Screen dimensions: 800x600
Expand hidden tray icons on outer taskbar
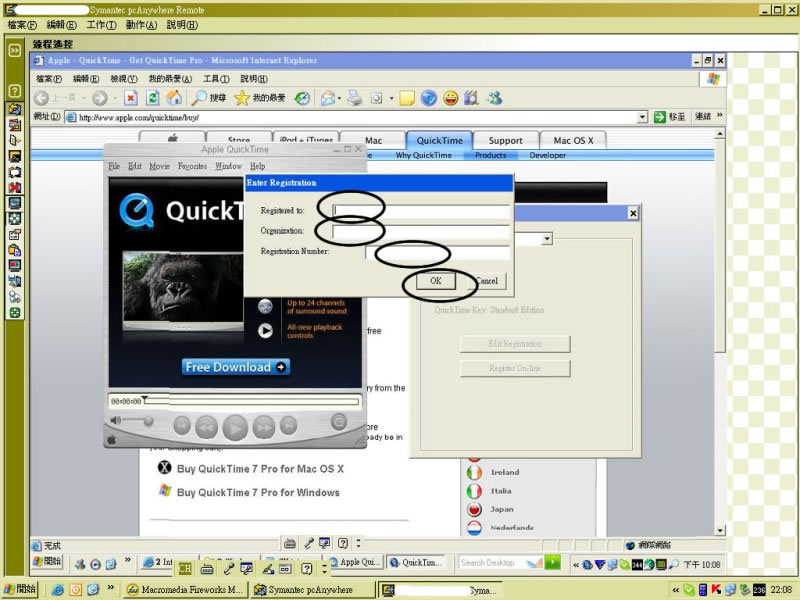pyautogui.click(x=676, y=590)
